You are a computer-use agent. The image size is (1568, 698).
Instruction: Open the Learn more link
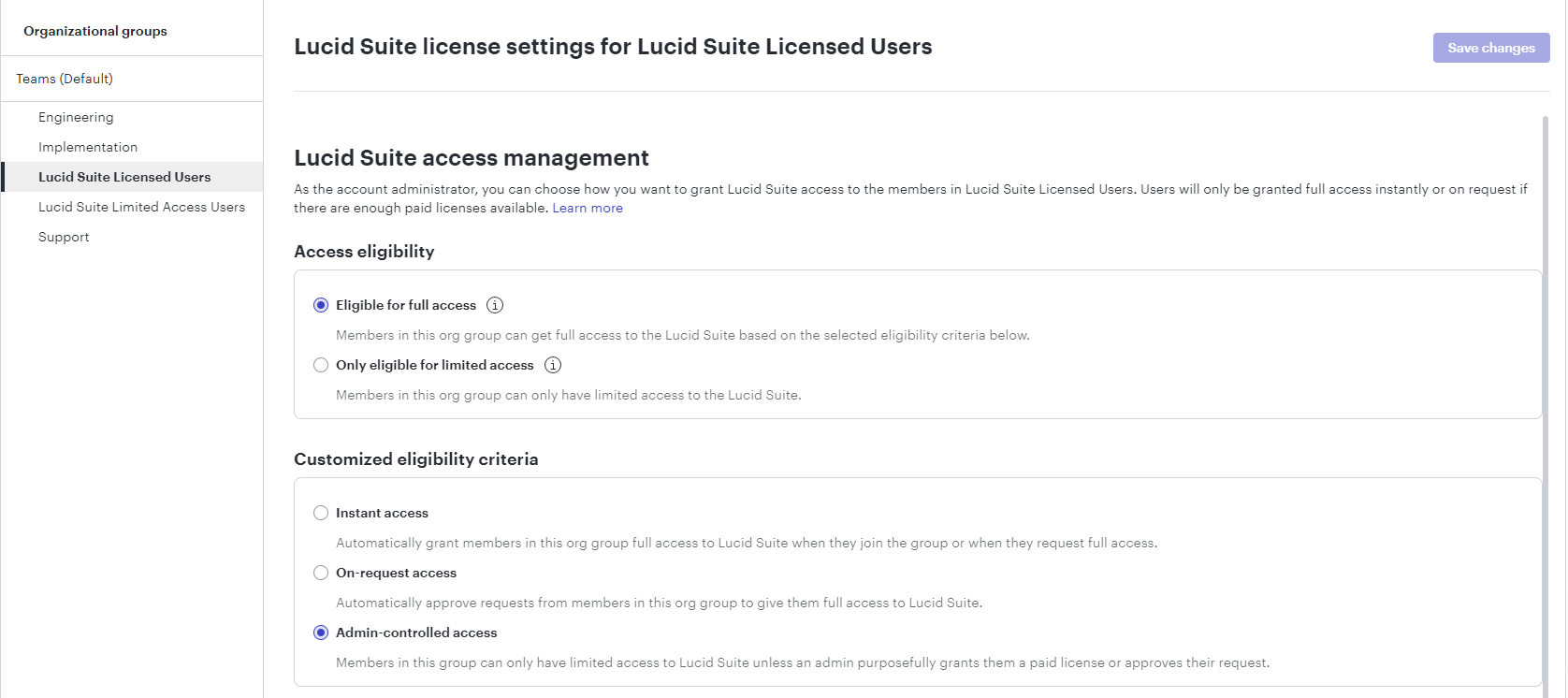click(587, 208)
